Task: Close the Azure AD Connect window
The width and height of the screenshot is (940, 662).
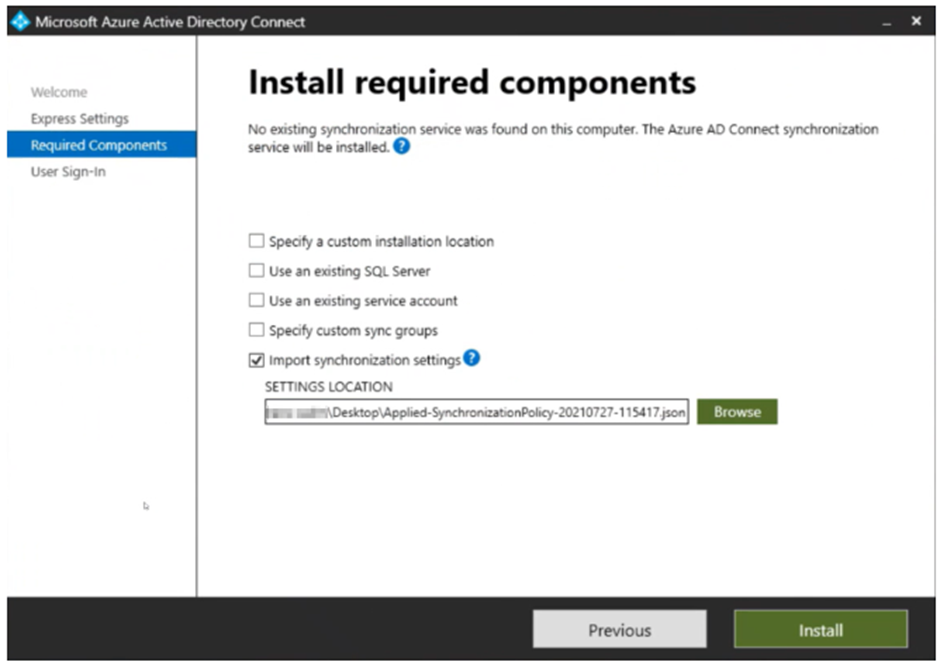Action: [916, 21]
